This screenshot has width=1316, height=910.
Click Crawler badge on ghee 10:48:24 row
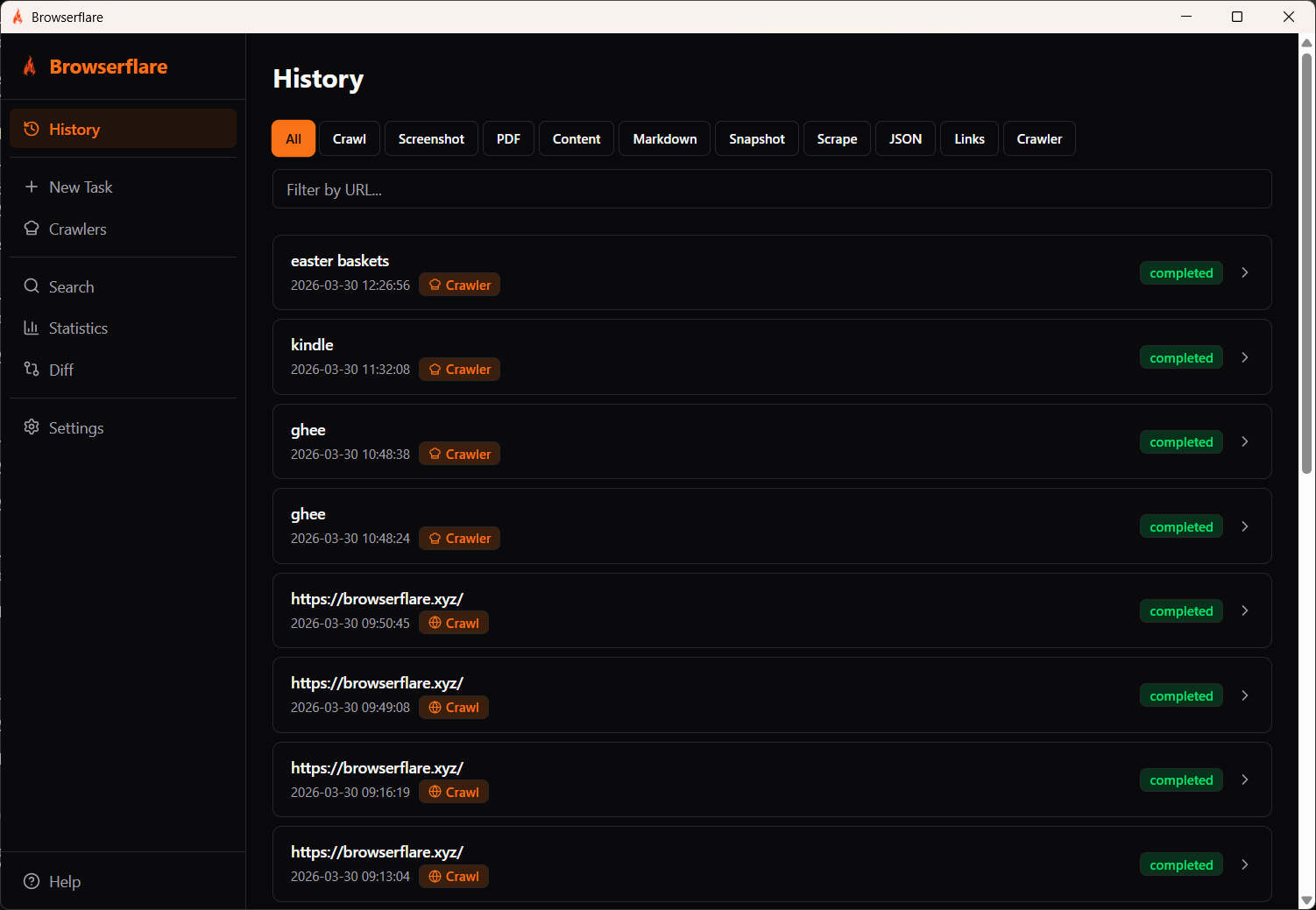459,538
